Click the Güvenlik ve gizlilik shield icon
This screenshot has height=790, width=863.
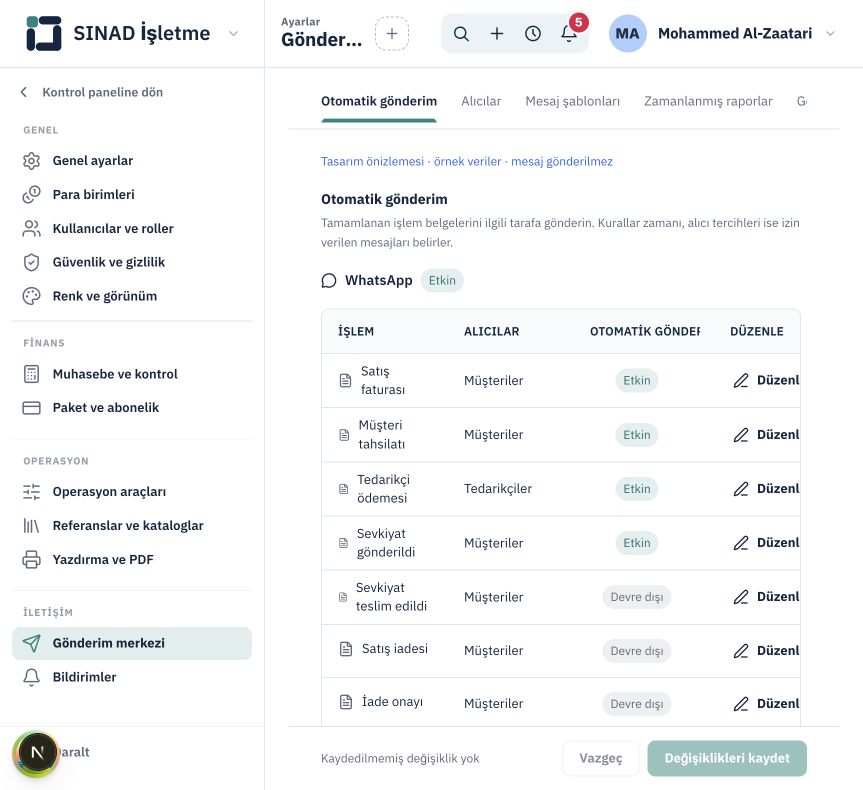coord(31,262)
